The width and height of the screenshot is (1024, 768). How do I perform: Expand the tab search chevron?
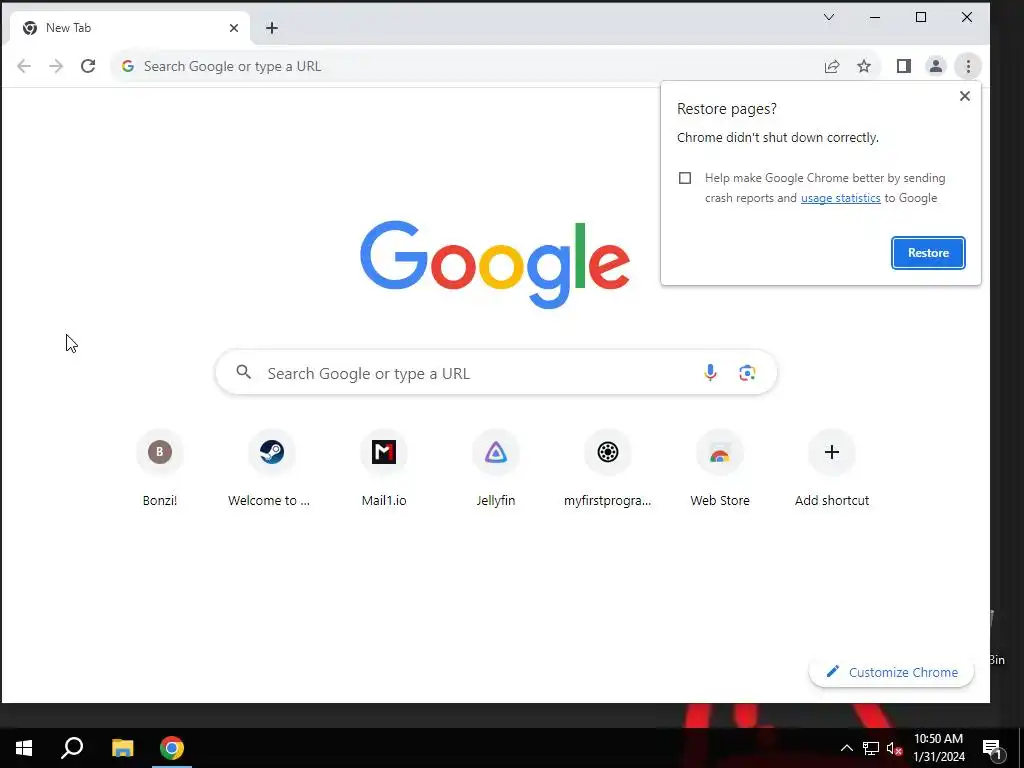pos(829,17)
